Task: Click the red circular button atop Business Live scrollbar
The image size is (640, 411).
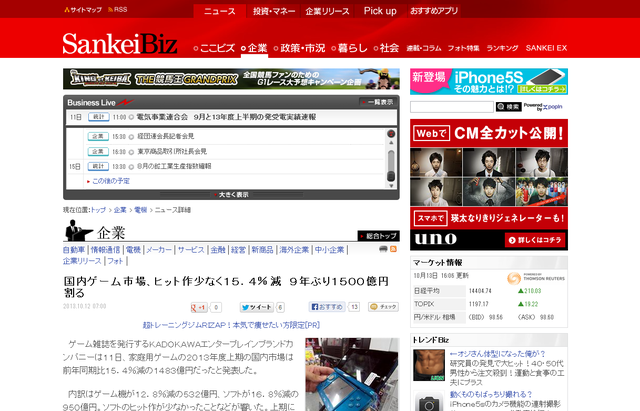Action: 391,133
